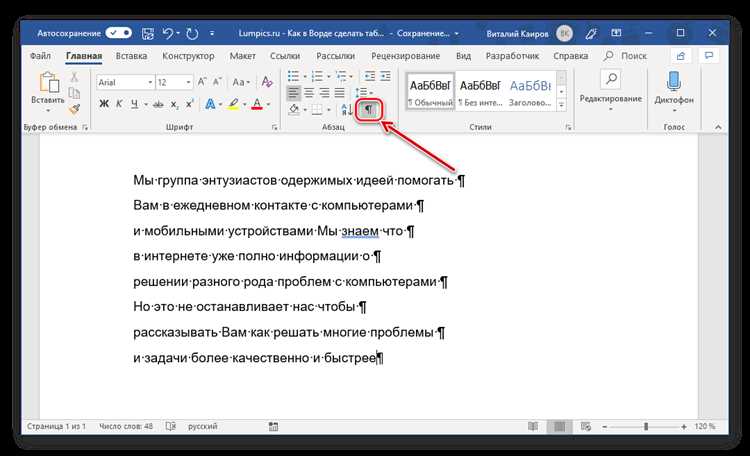Screen dimensions: 750x456
Task: Open the Вставить dropdown arrow
Action: 48,111
